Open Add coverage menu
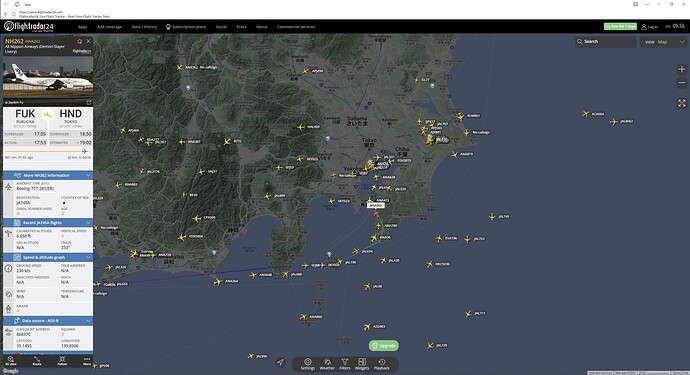690x375 pixels. pos(109,27)
